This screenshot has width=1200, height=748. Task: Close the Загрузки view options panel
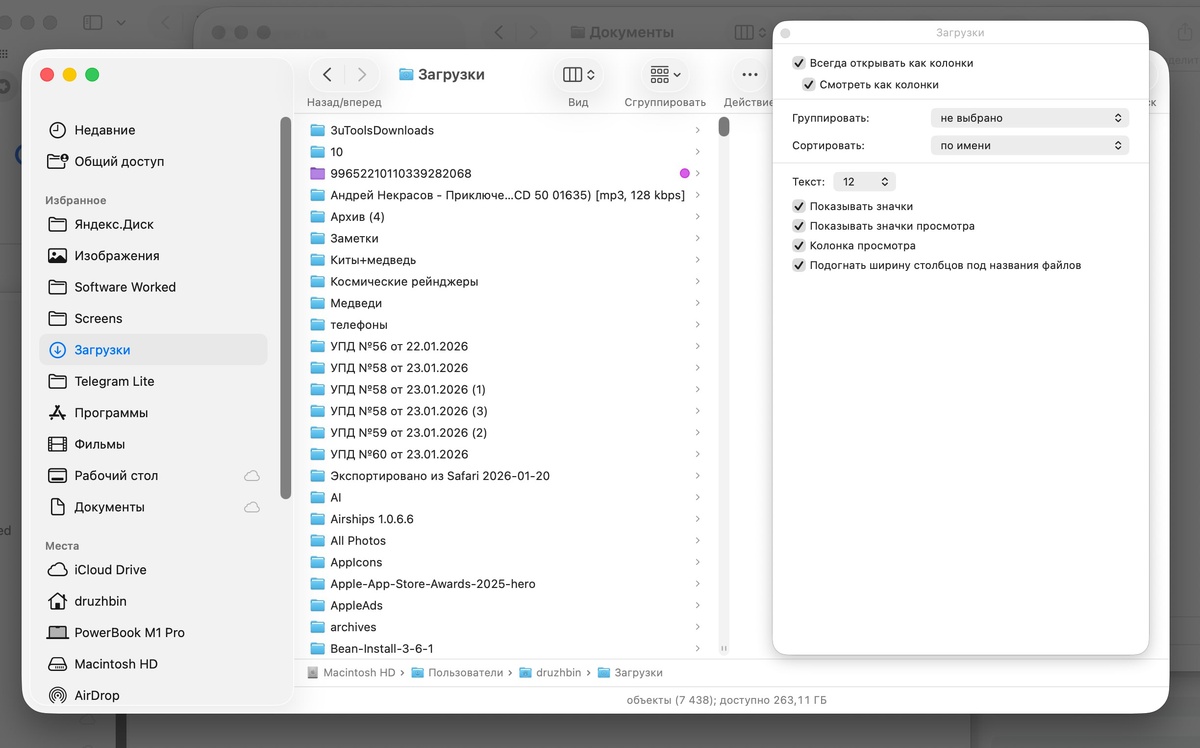click(x=786, y=33)
